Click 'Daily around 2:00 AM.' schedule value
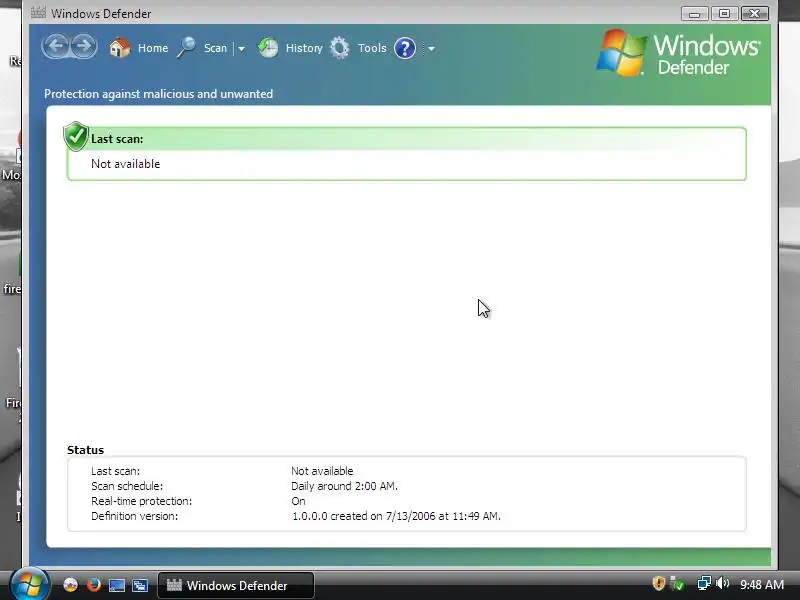This screenshot has height=600, width=800. (344, 486)
